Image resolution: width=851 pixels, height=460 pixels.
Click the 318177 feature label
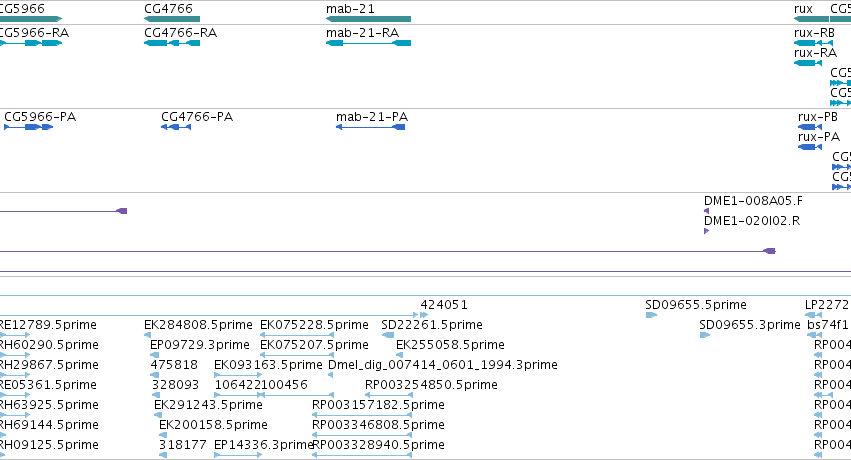[x=182, y=445]
